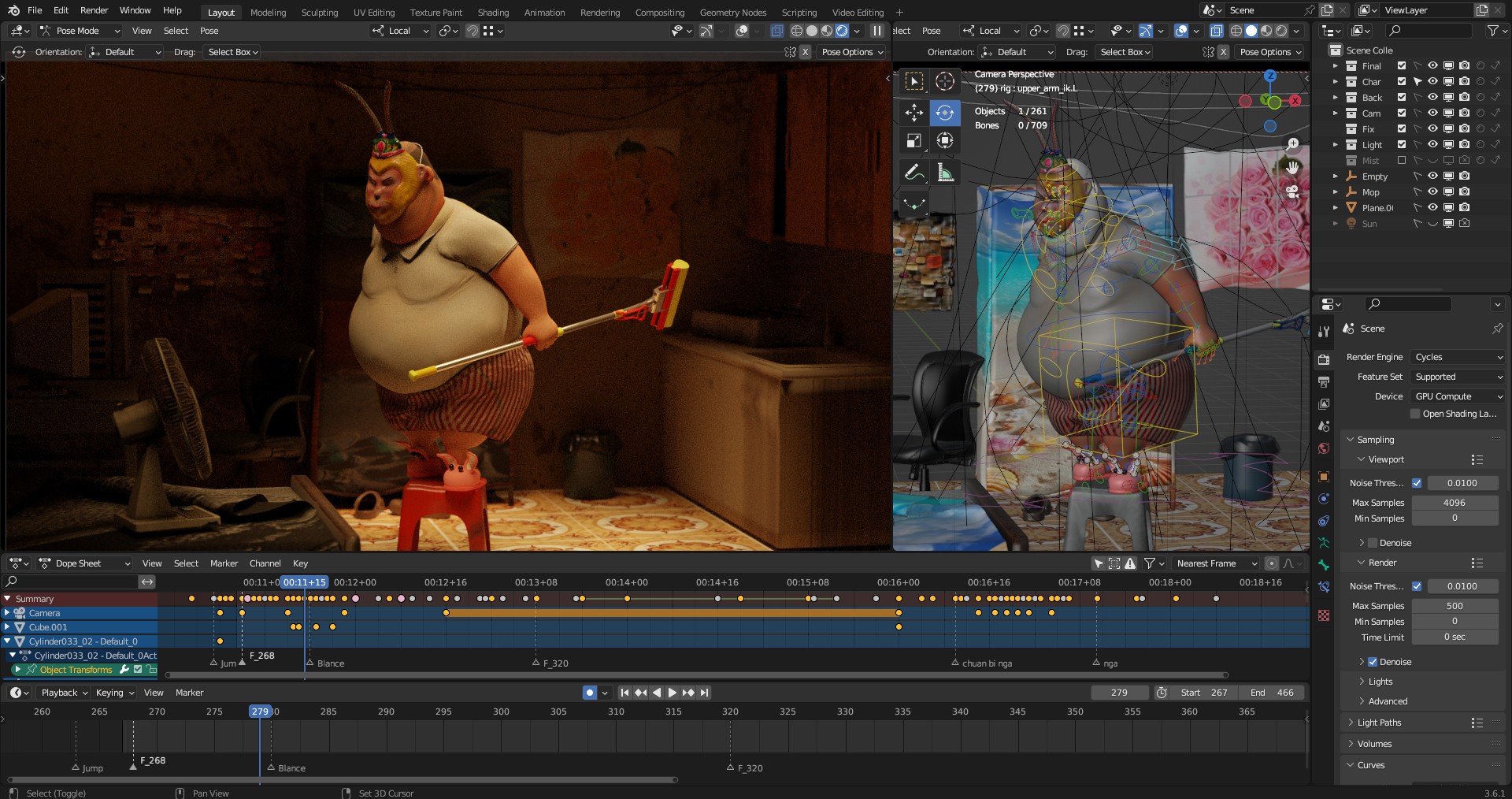Open the Device GPU Compute dropdown
This screenshot has width=1512, height=799.
1457,396
